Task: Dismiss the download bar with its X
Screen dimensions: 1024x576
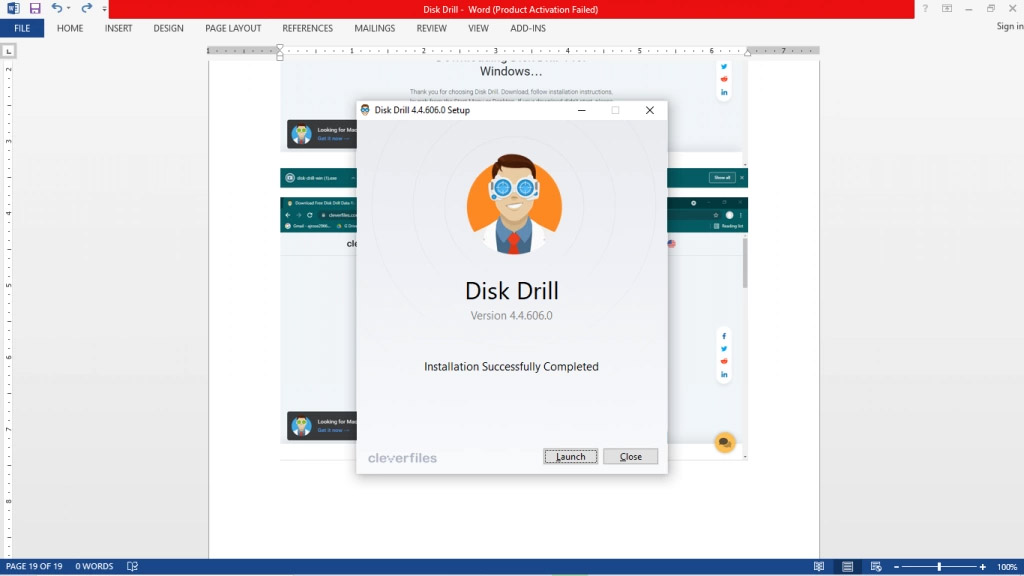Action: click(742, 178)
